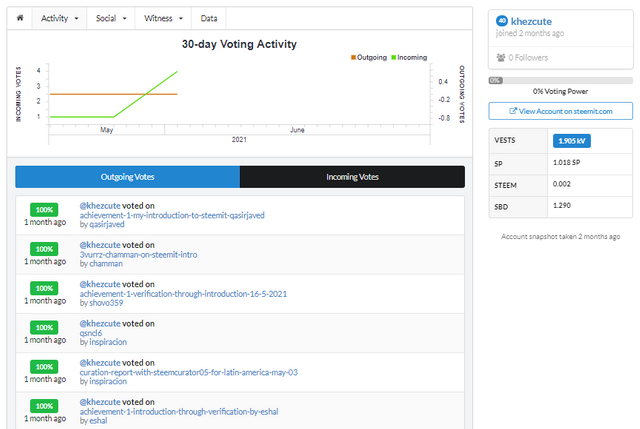The image size is (640, 429).
Task: Open curation-report-with-steemcurator05 post link
Action: (189, 372)
